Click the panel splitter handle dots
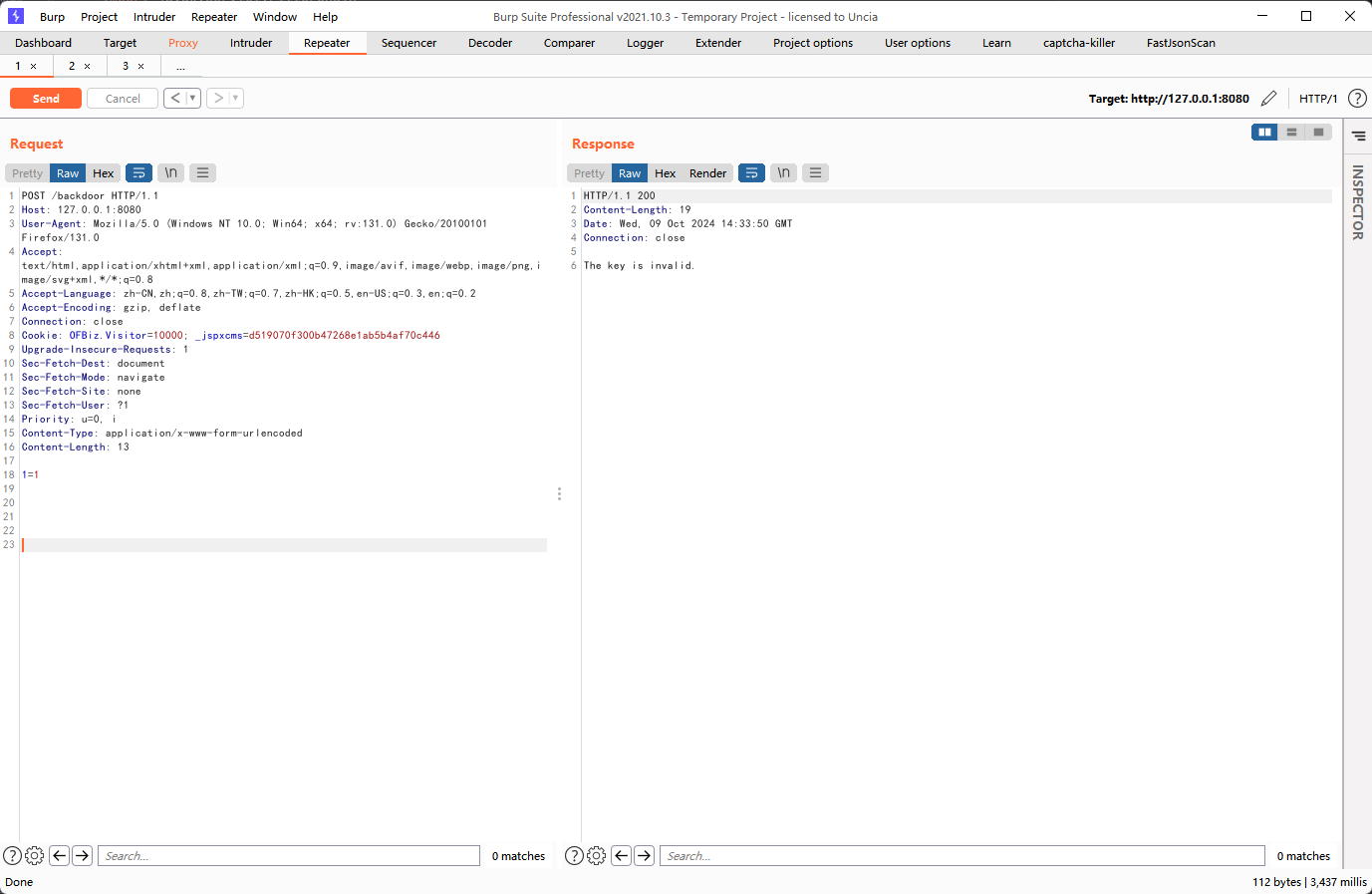 (559, 494)
